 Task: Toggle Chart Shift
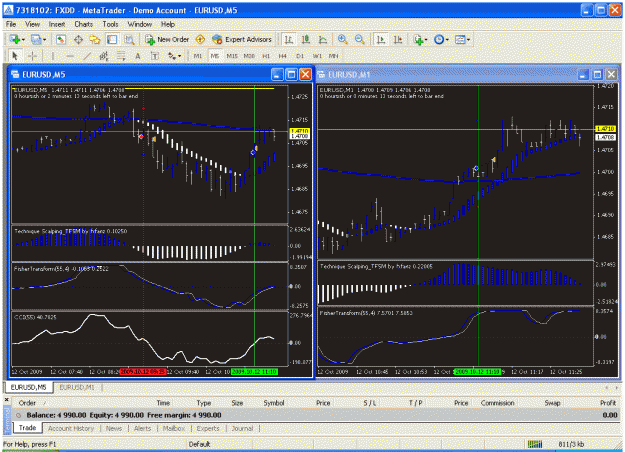pyautogui.click(x=398, y=39)
